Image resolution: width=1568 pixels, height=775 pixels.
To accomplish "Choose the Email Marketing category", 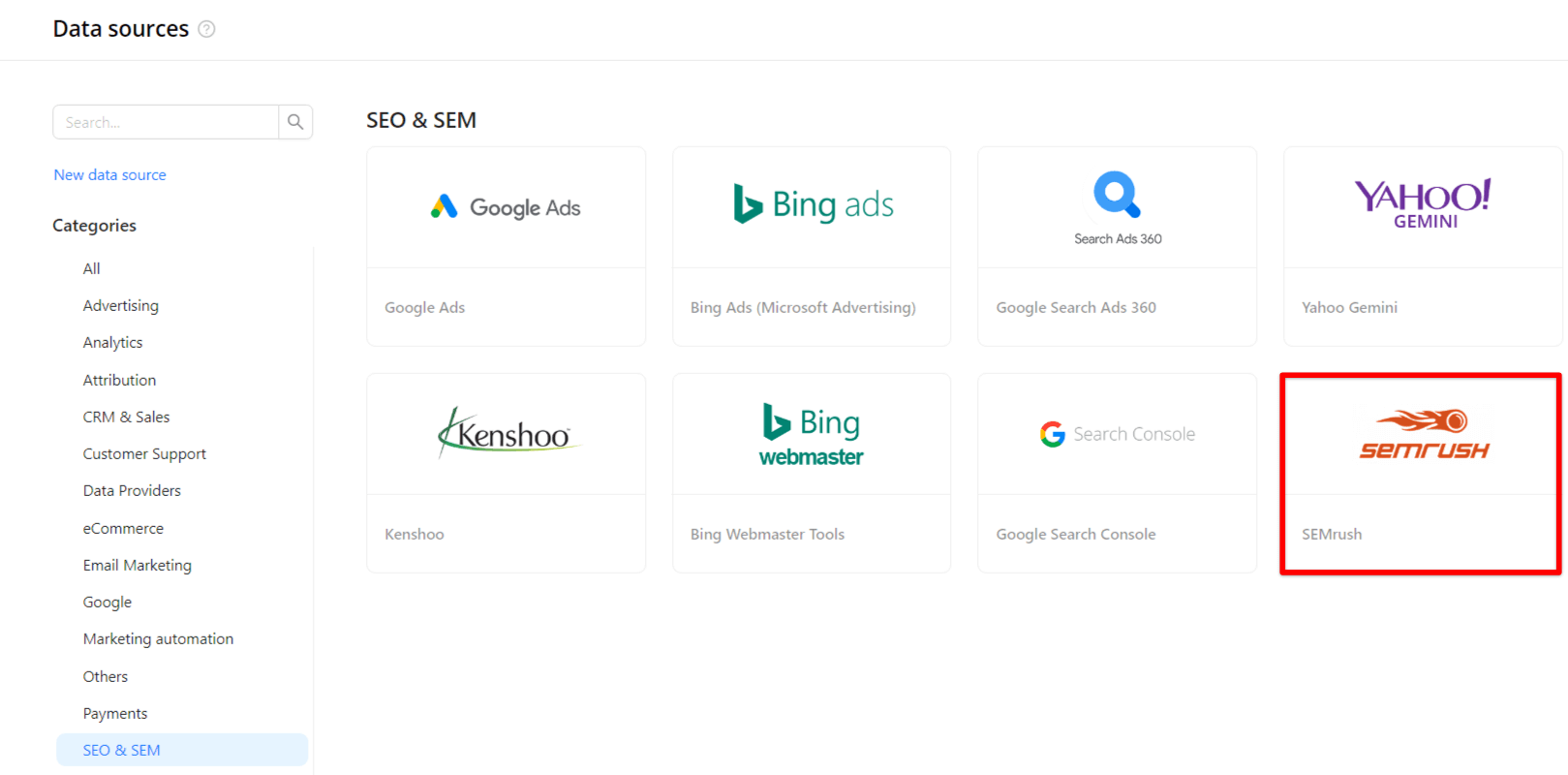I will [x=137, y=565].
